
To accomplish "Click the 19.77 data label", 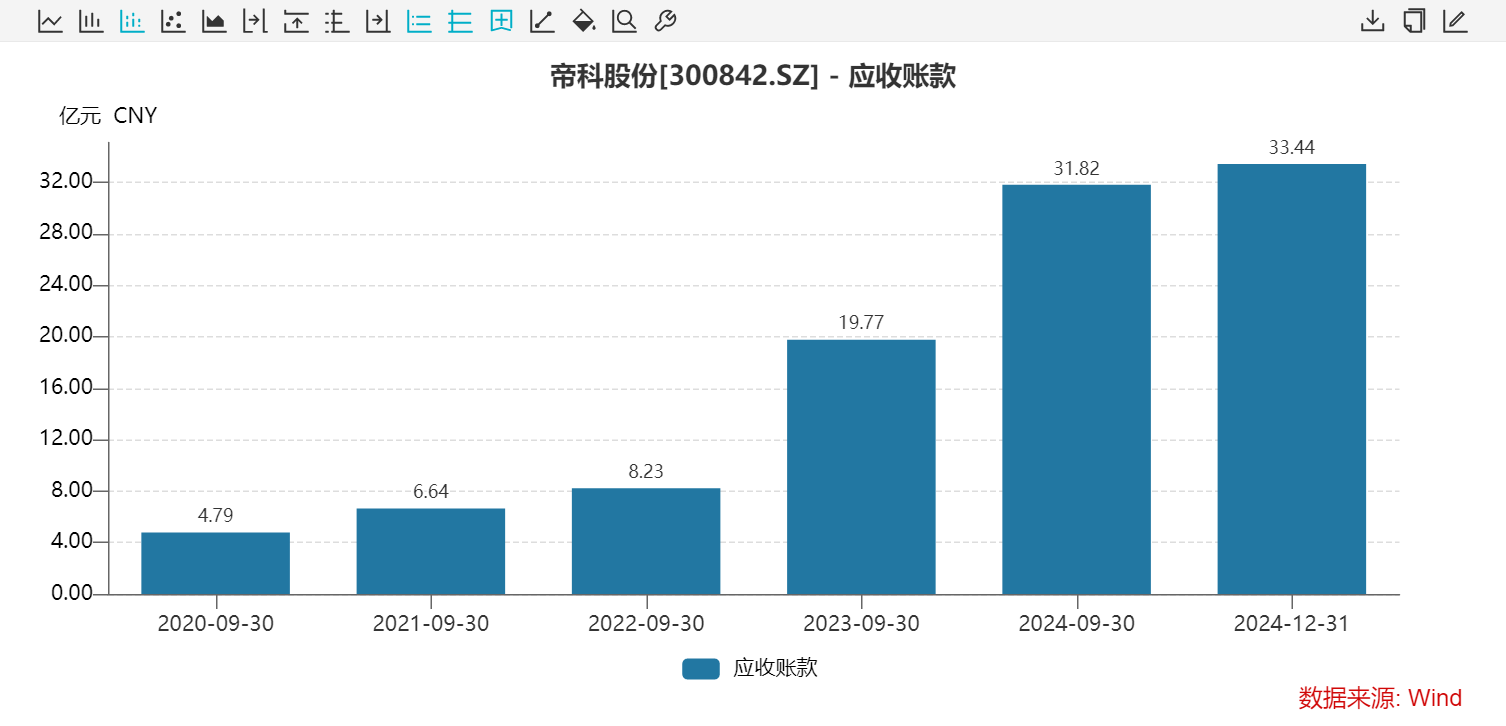I will [x=861, y=322].
